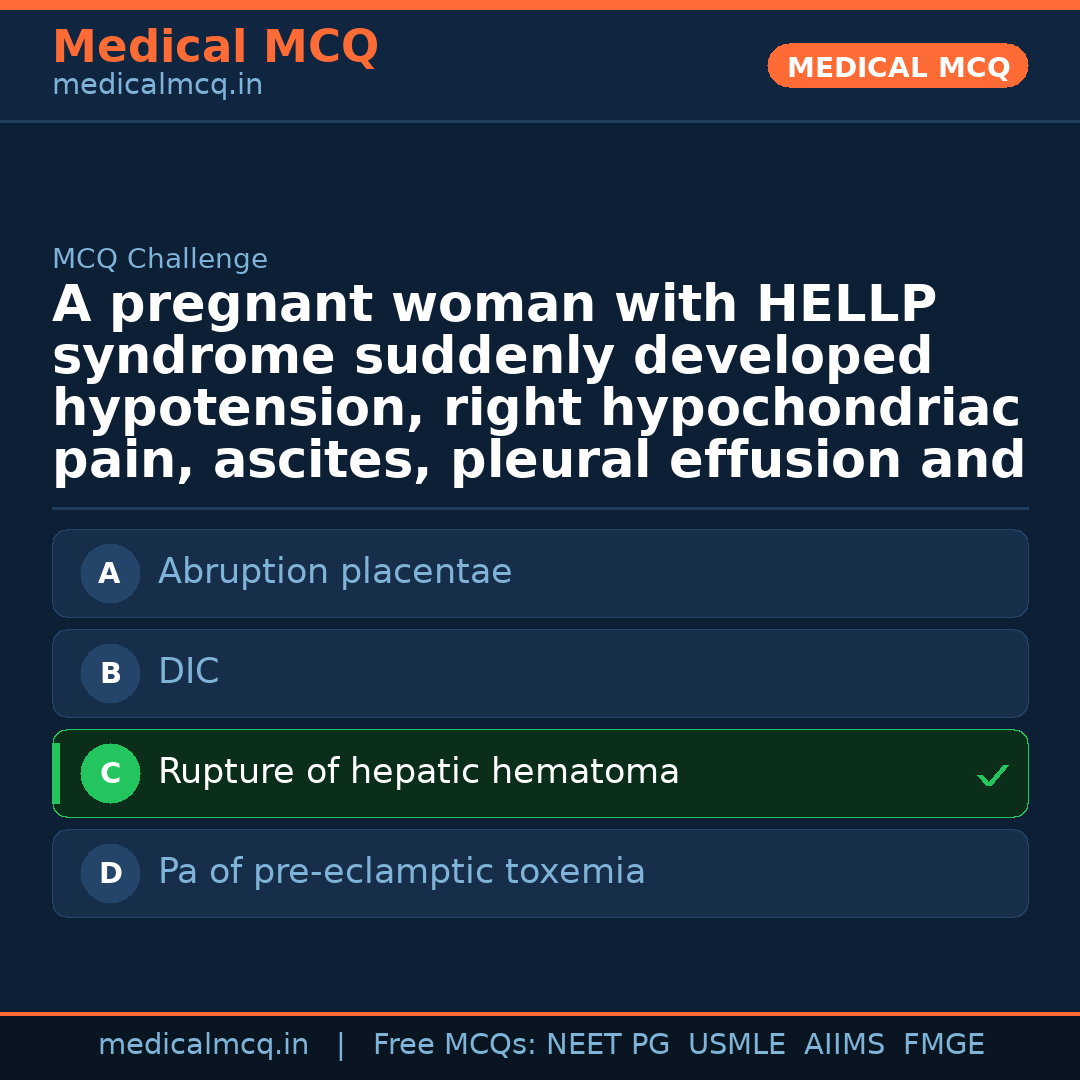Viewport: 1080px width, 1080px height.
Task: Click the HELLP syndrome question text
Action: tap(538, 383)
